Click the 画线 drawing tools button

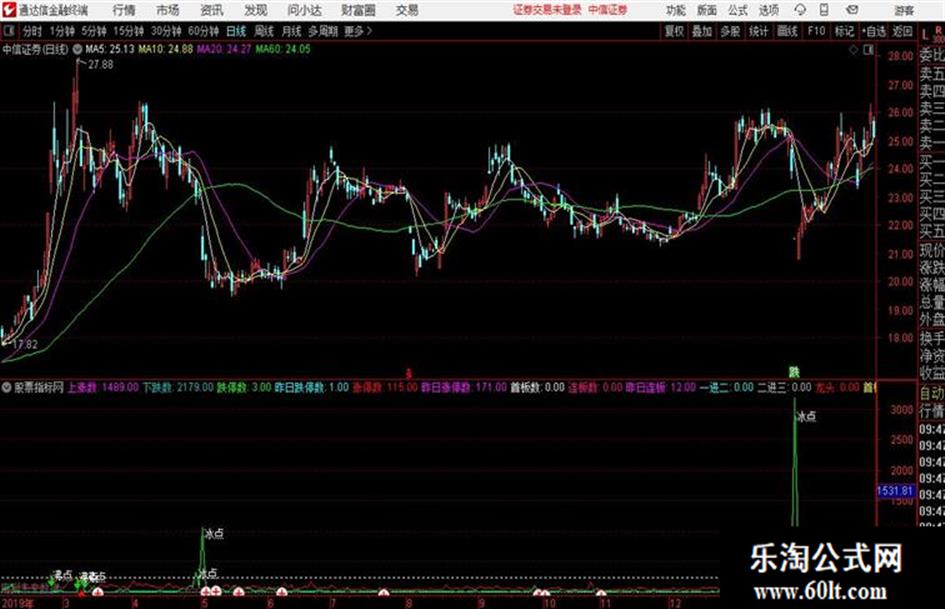coord(788,31)
